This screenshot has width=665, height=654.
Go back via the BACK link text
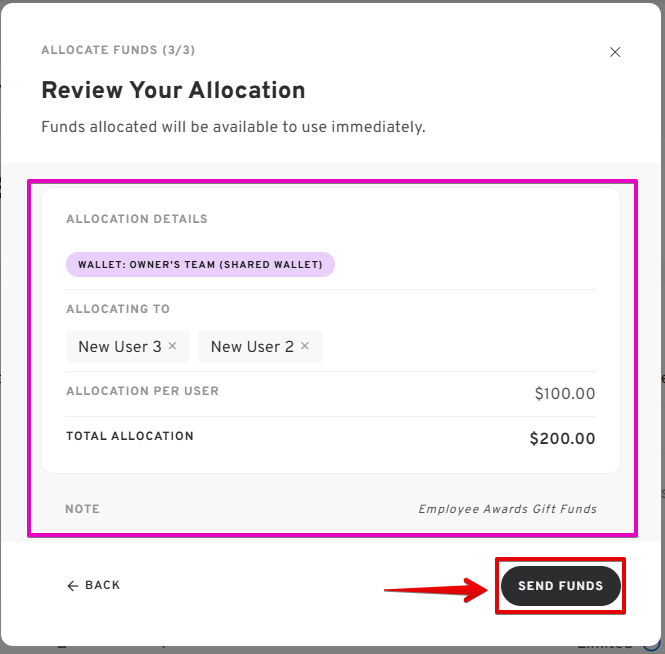(x=103, y=585)
